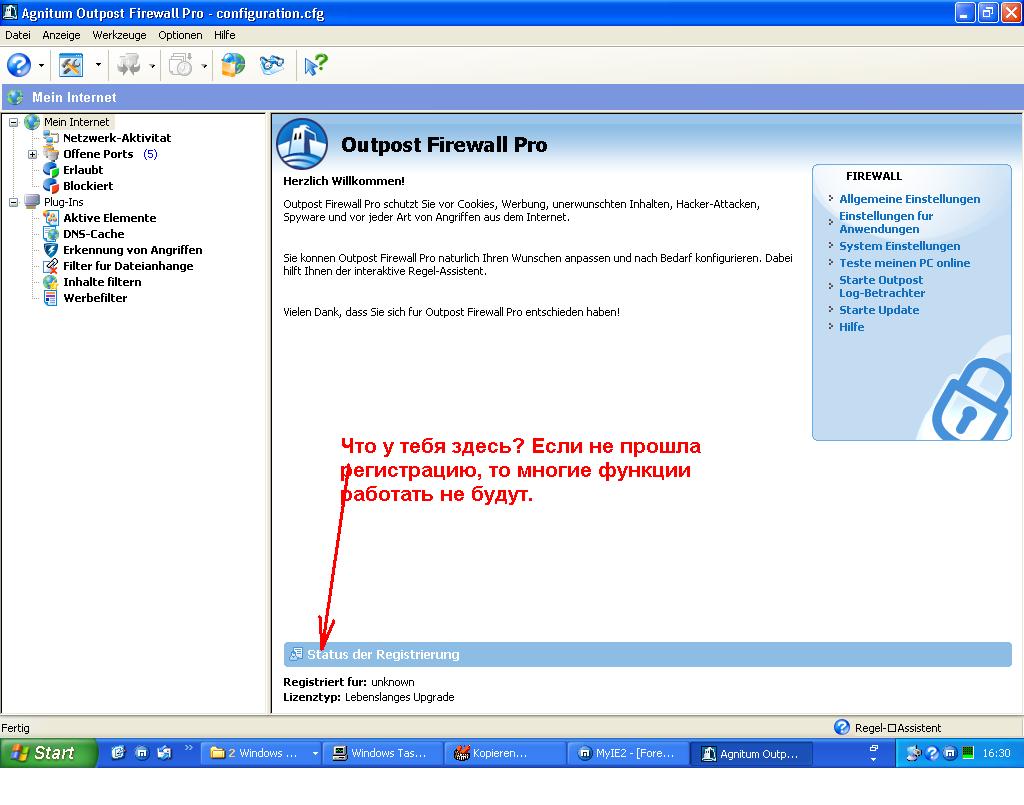Click the greyed time filter toolbar icon
Viewport: 1024px width, 805px height.
coord(180,65)
